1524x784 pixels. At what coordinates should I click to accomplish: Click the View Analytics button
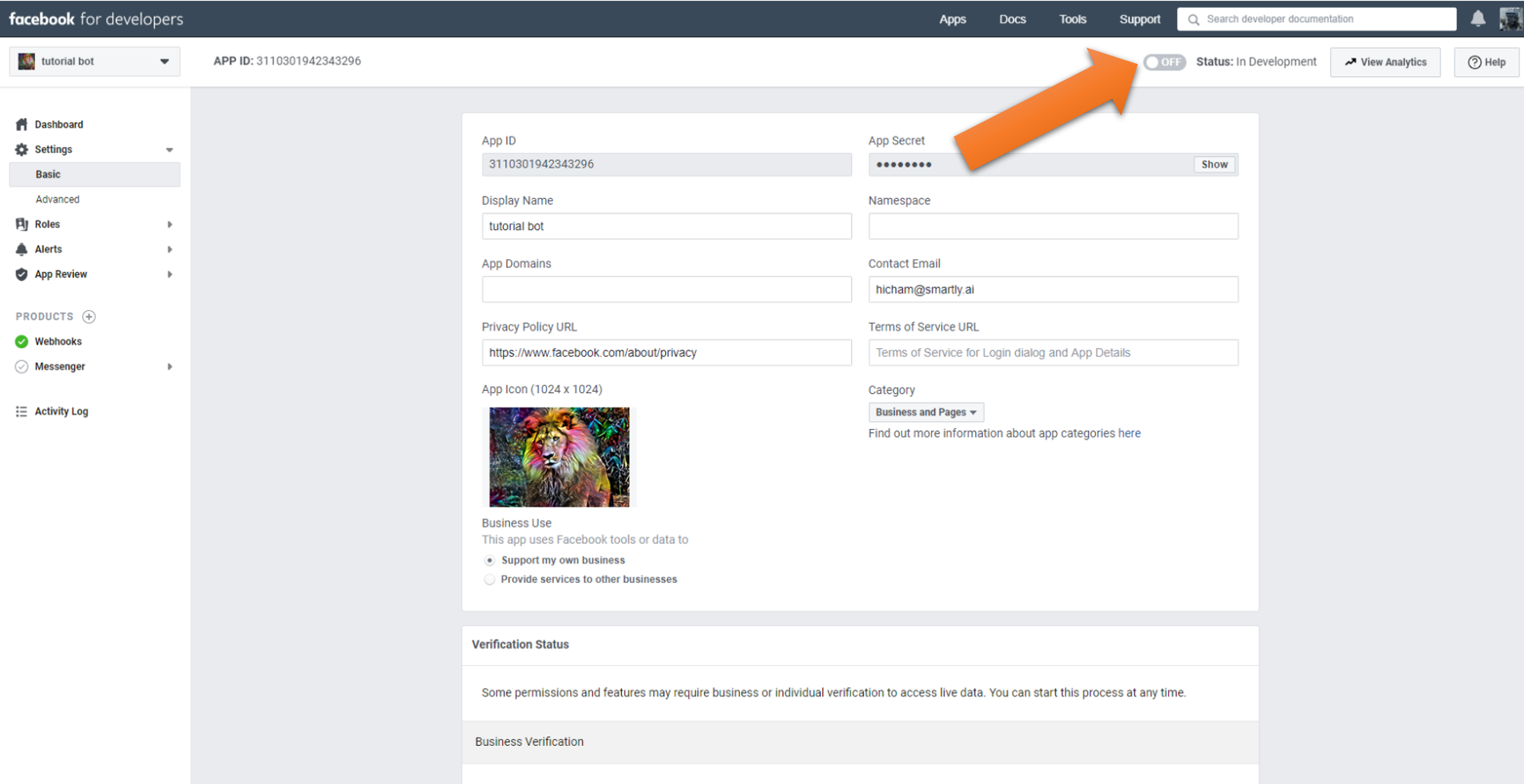tap(1385, 62)
